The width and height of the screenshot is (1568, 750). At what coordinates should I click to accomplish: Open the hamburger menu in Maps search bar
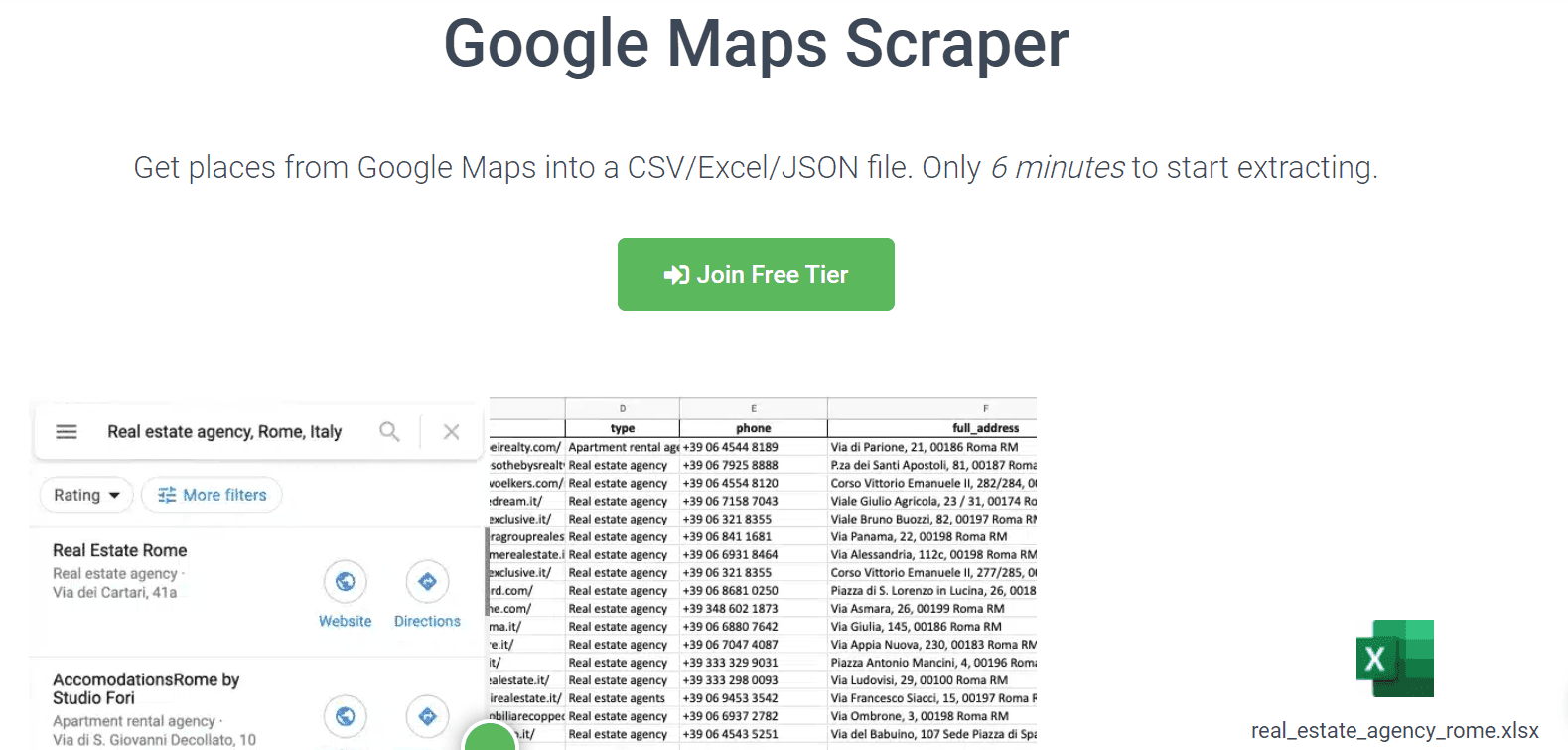(67, 432)
